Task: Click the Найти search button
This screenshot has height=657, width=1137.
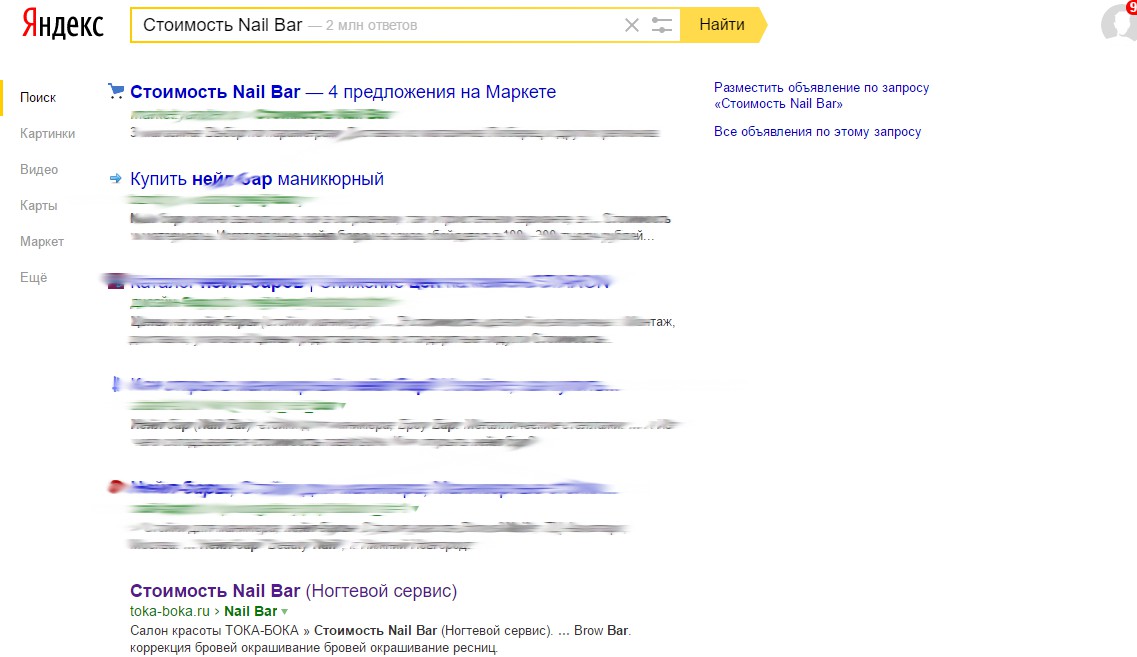Action: [x=722, y=25]
